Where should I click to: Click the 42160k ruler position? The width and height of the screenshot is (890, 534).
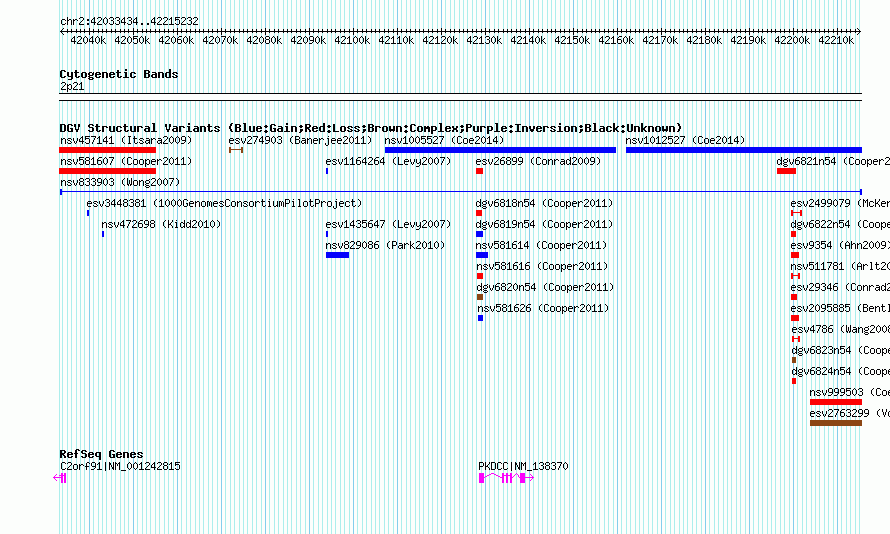click(x=616, y=40)
